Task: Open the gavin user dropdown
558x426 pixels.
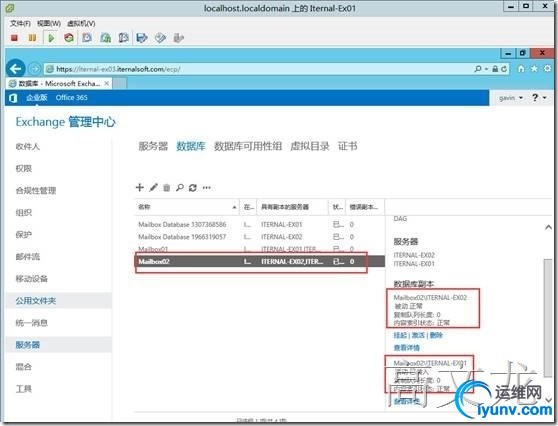Action: click(511, 98)
